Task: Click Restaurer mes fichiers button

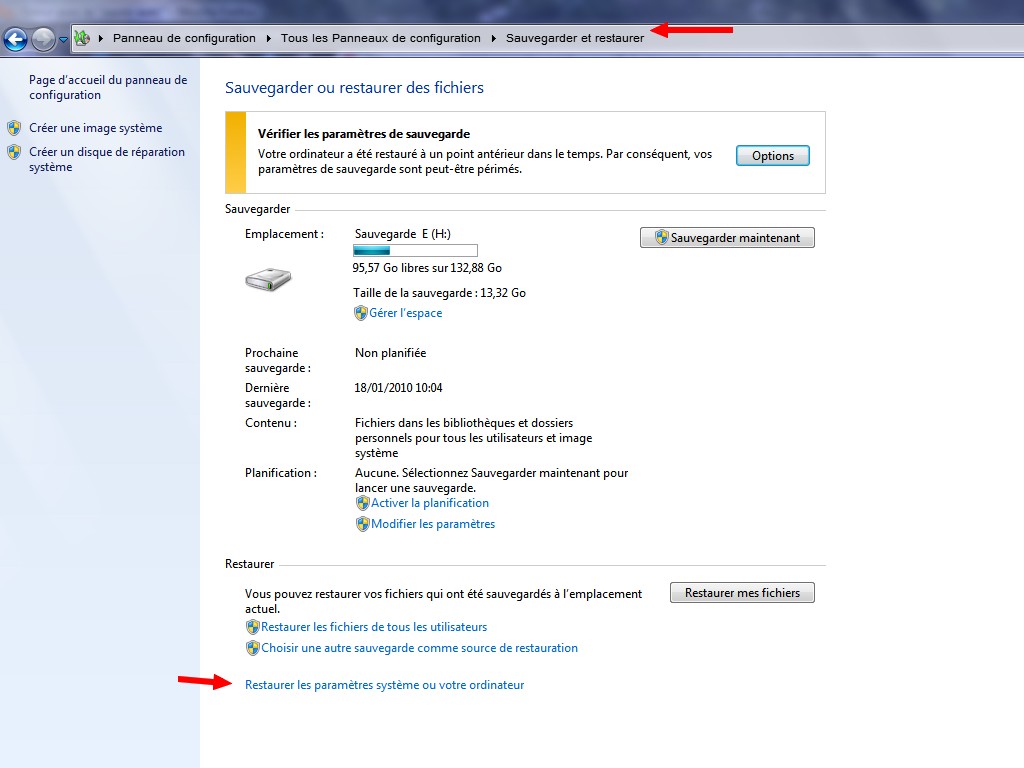Action: (742, 593)
